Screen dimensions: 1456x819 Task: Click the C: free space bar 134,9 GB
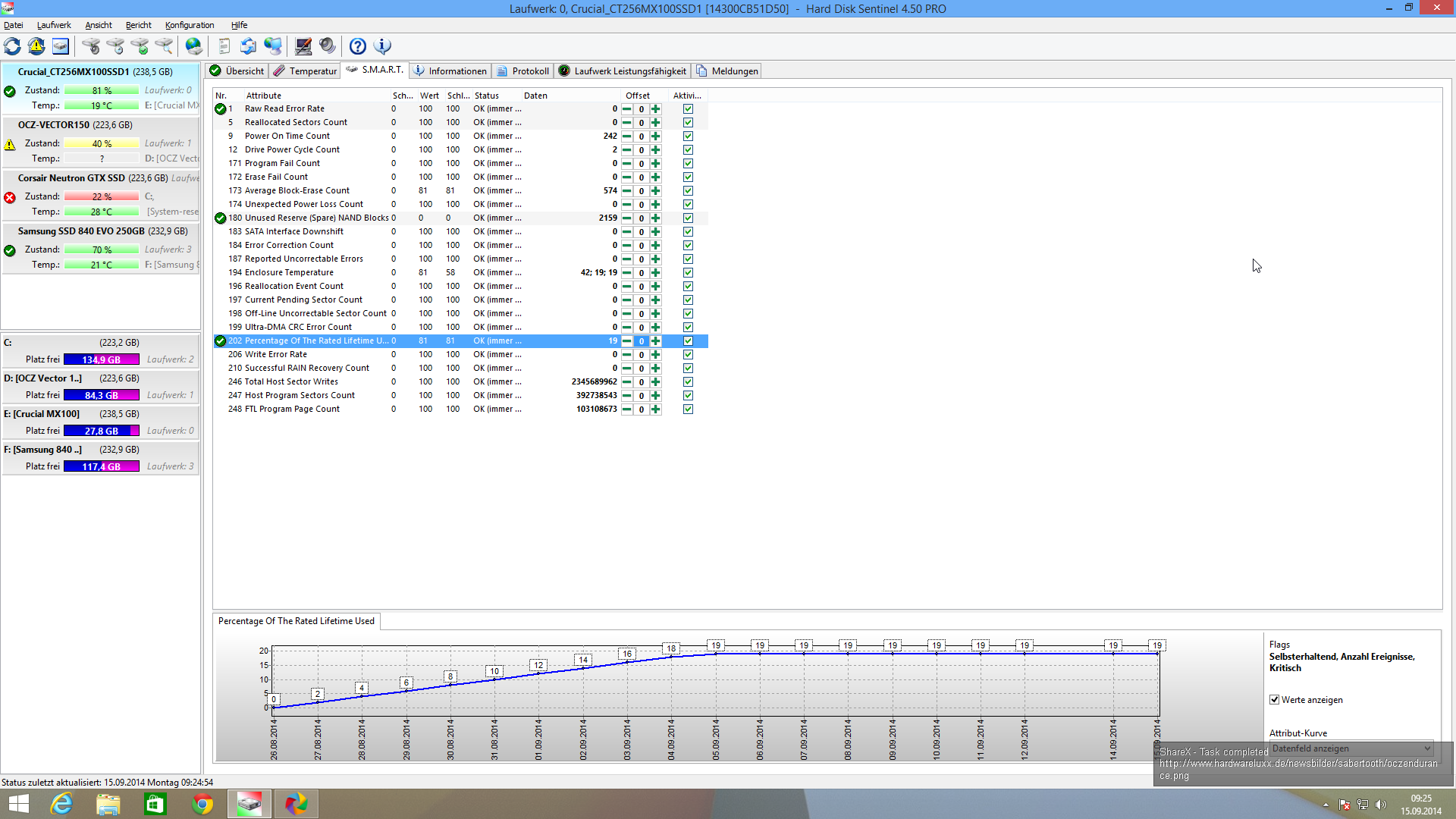point(102,359)
